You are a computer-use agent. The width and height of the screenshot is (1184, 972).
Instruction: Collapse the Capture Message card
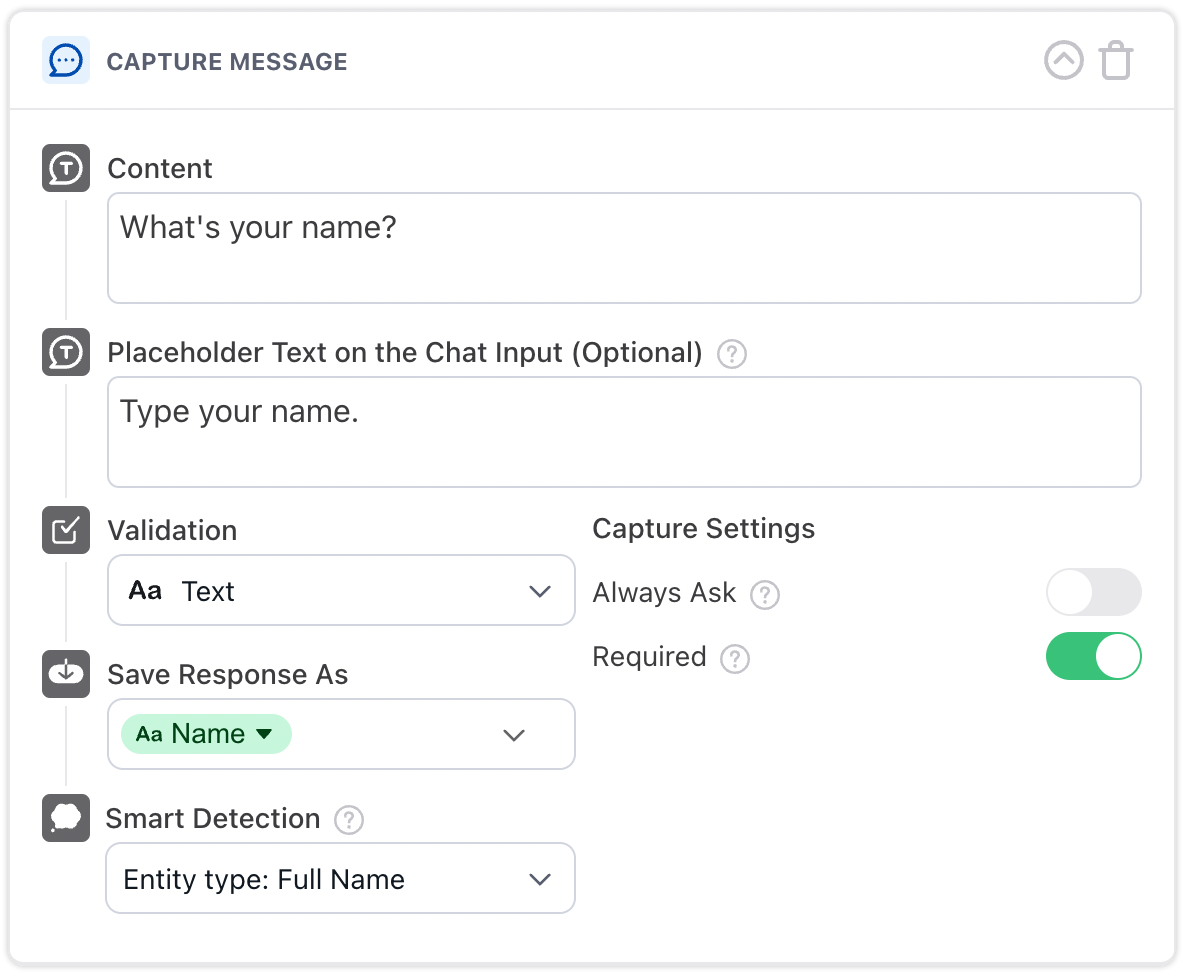[1063, 61]
